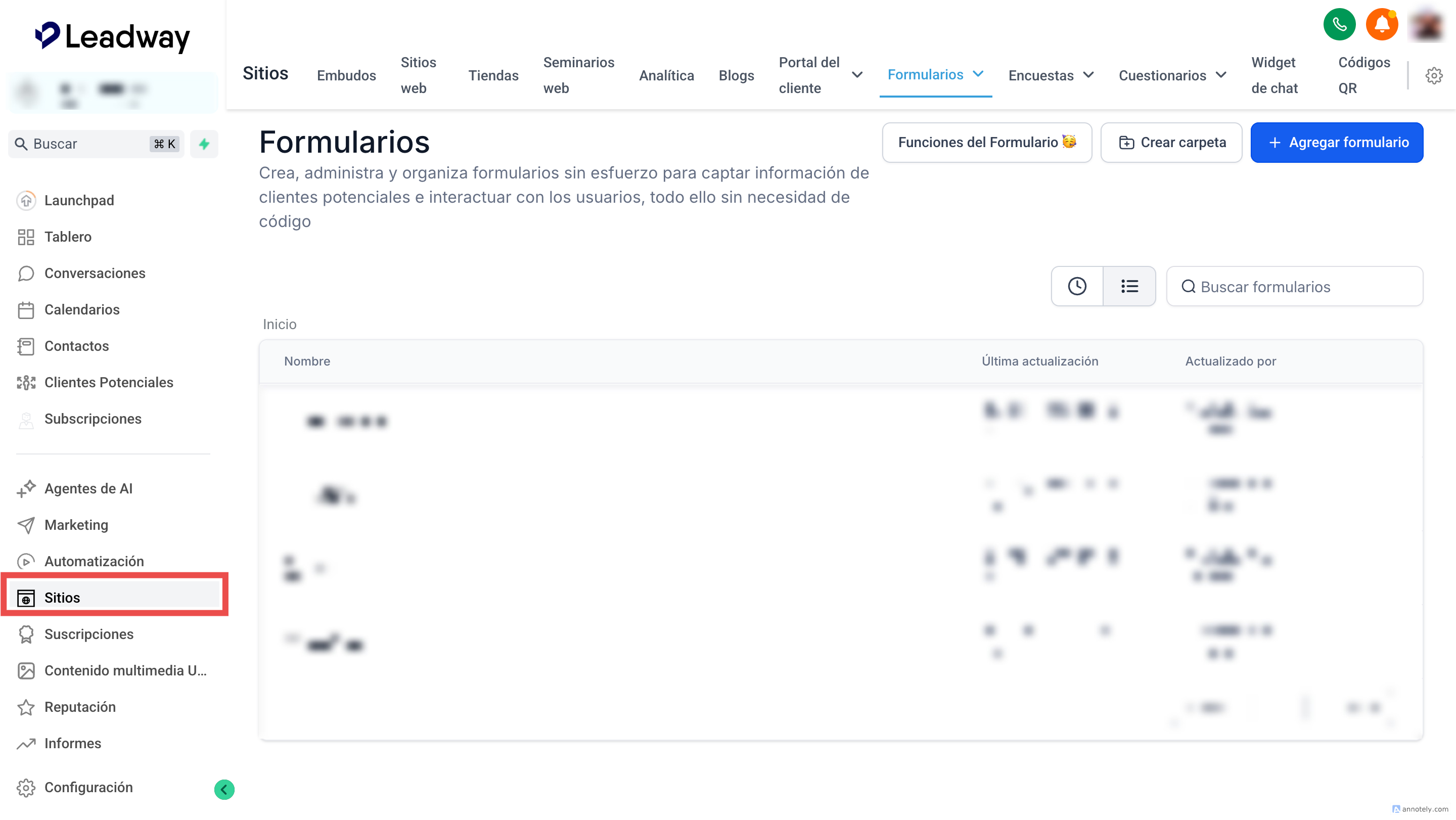Switch to list view

[1129, 286]
